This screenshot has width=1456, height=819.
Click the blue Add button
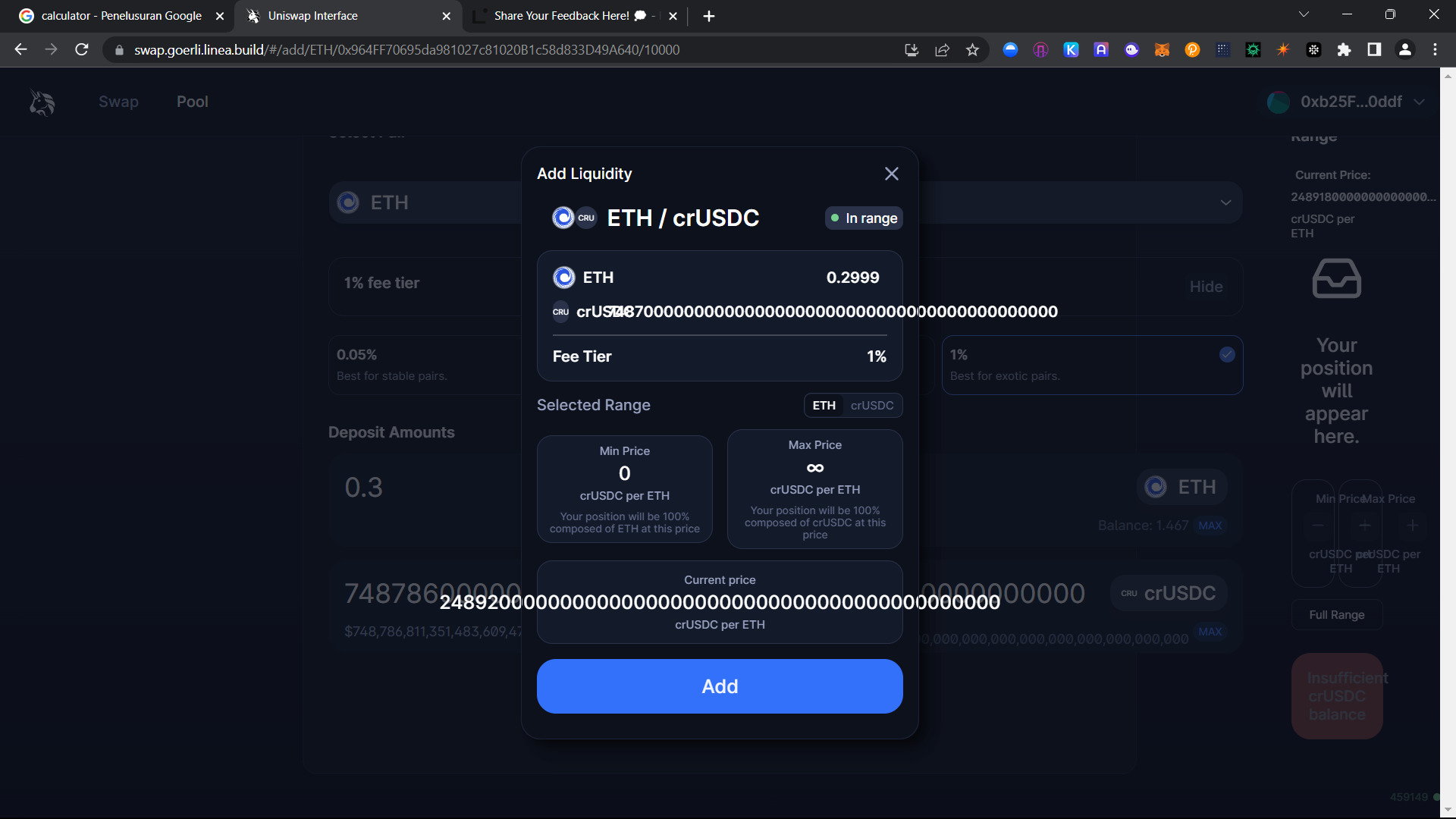pyautogui.click(x=719, y=686)
